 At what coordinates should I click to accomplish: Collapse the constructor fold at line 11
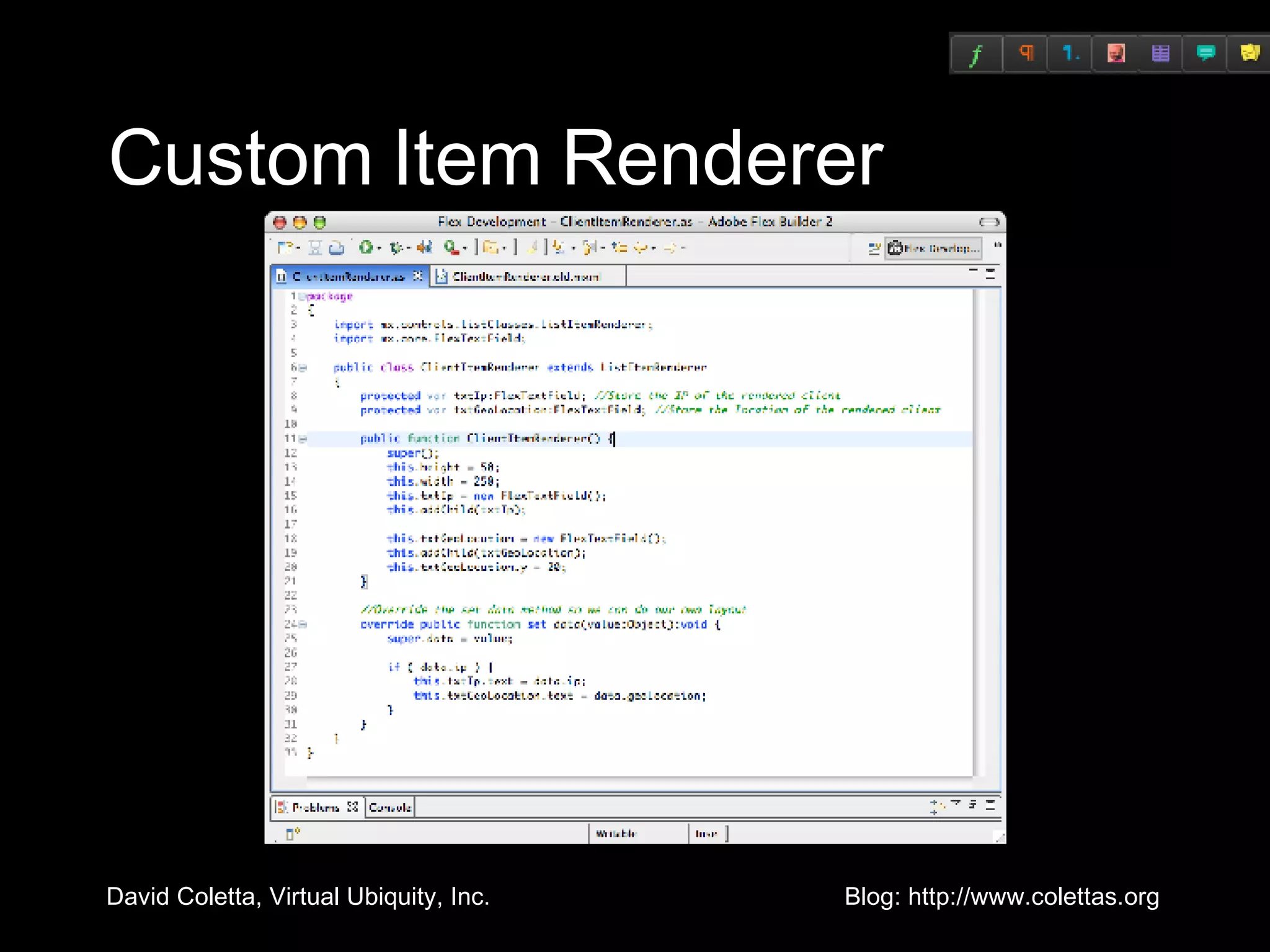(303, 439)
